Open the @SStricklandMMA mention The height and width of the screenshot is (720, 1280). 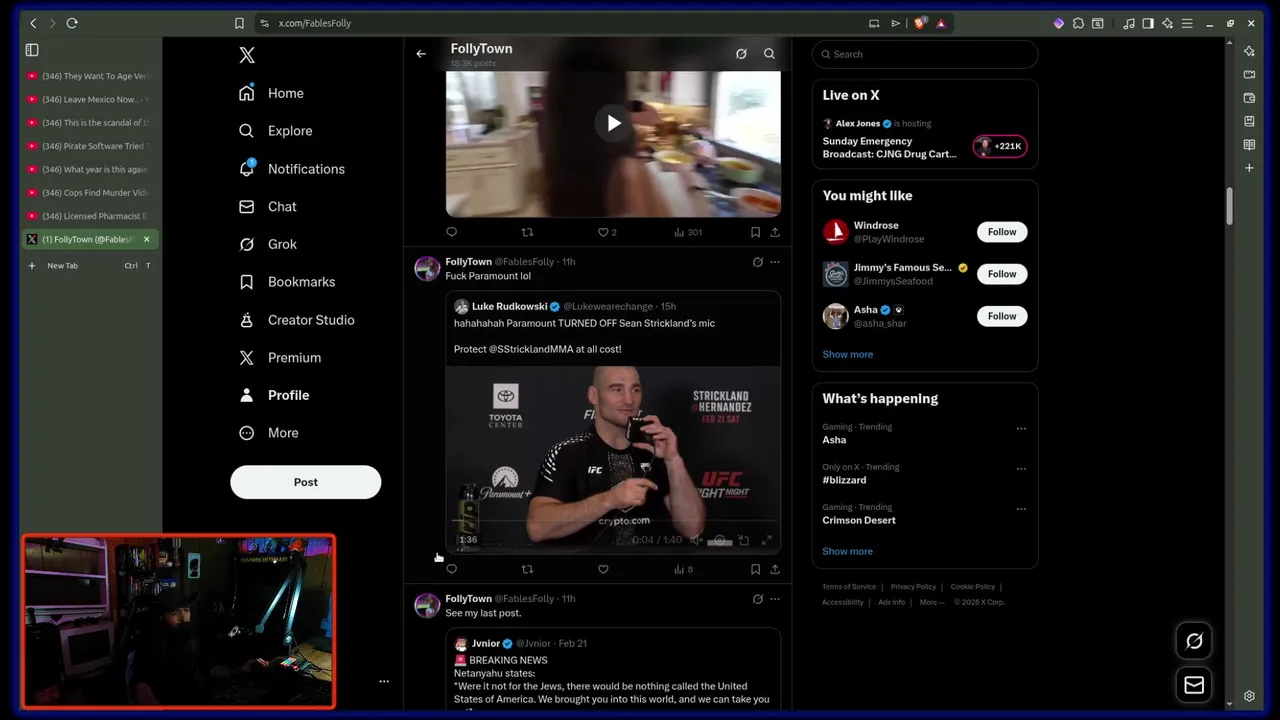point(531,349)
